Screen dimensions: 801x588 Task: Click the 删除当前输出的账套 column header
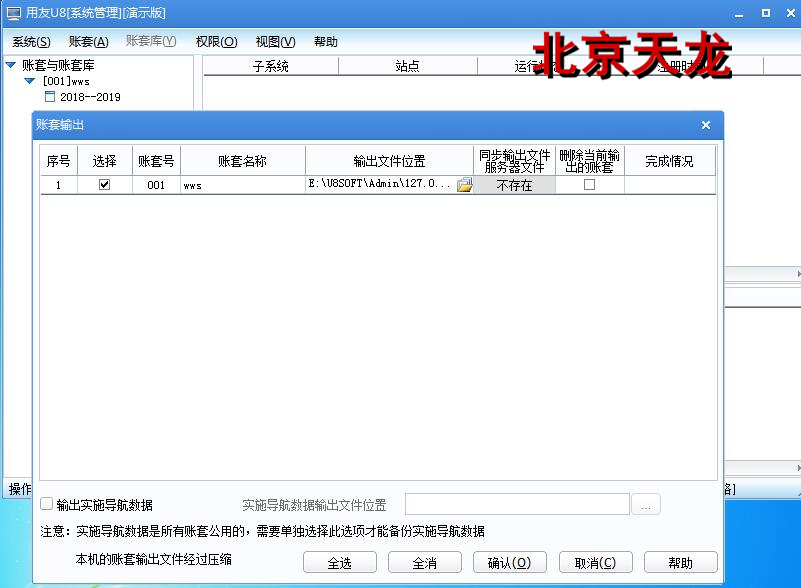590,161
